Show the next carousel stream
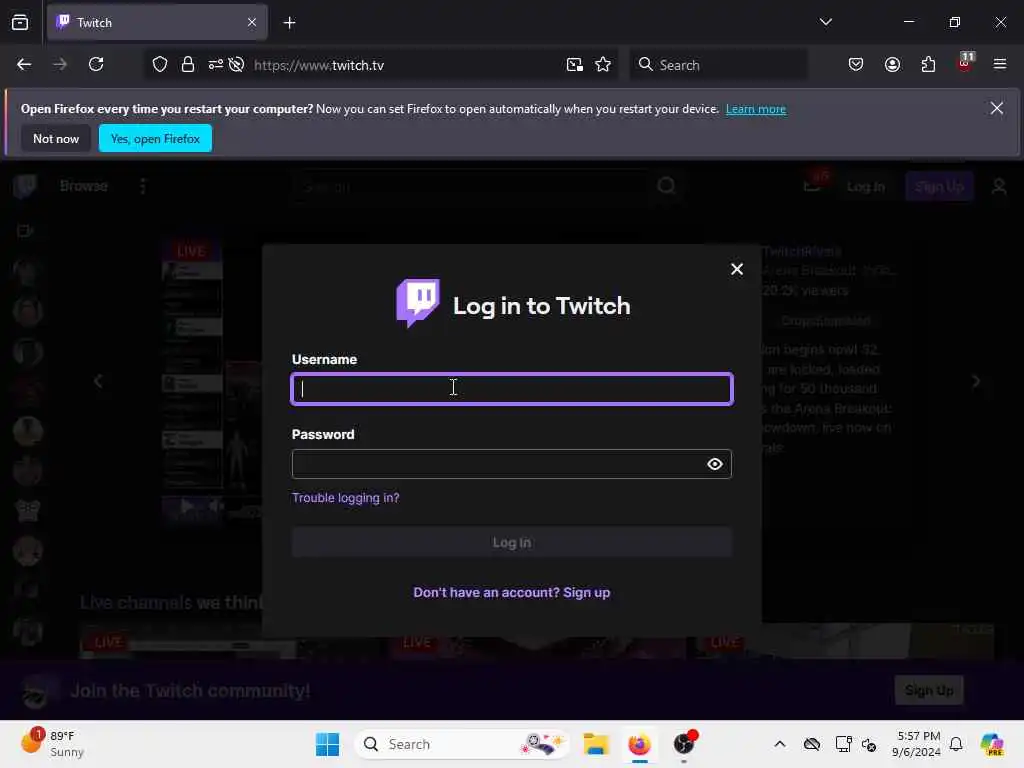 pos(975,381)
